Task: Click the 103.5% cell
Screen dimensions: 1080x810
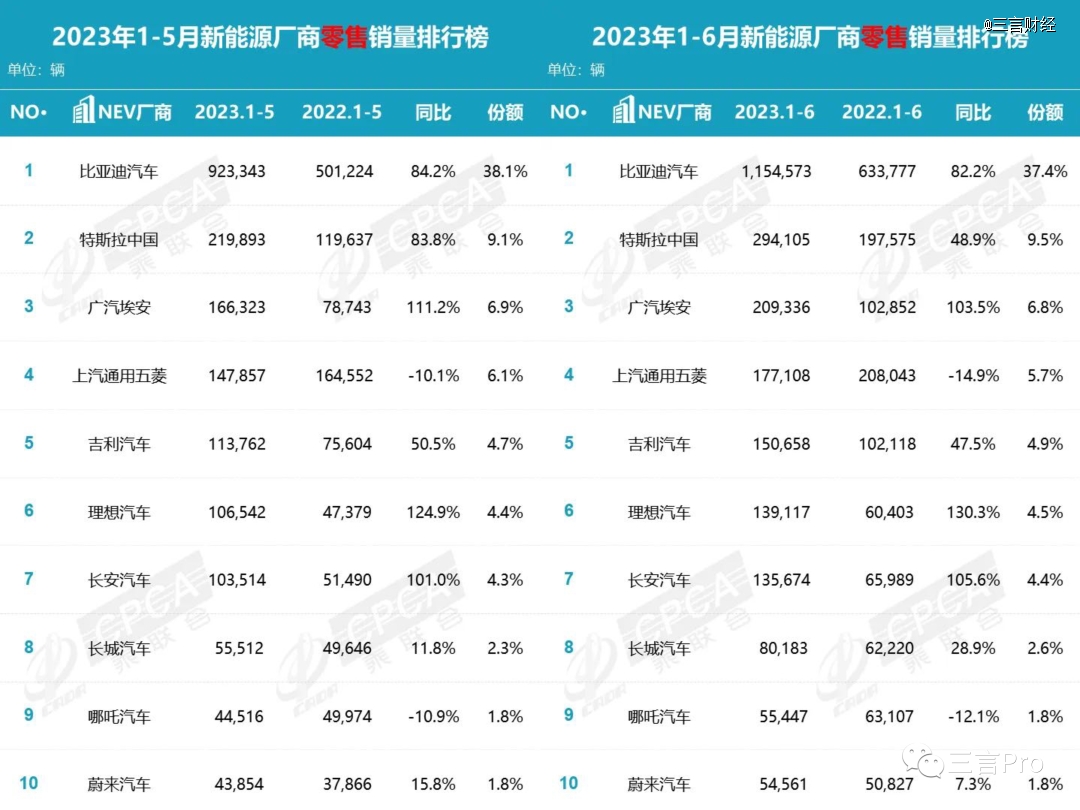Action: pyautogui.click(x=973, y=307)
